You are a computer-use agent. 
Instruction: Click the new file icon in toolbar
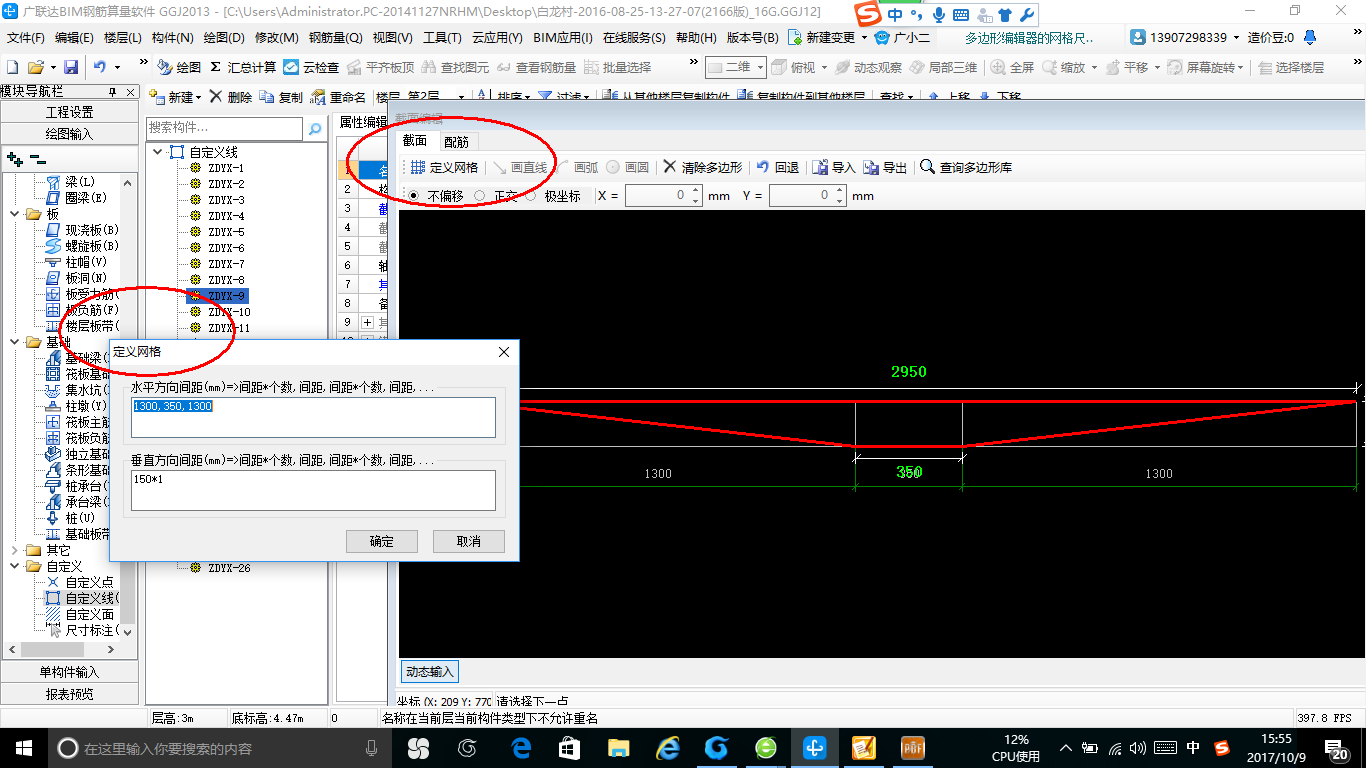point(13,67)
